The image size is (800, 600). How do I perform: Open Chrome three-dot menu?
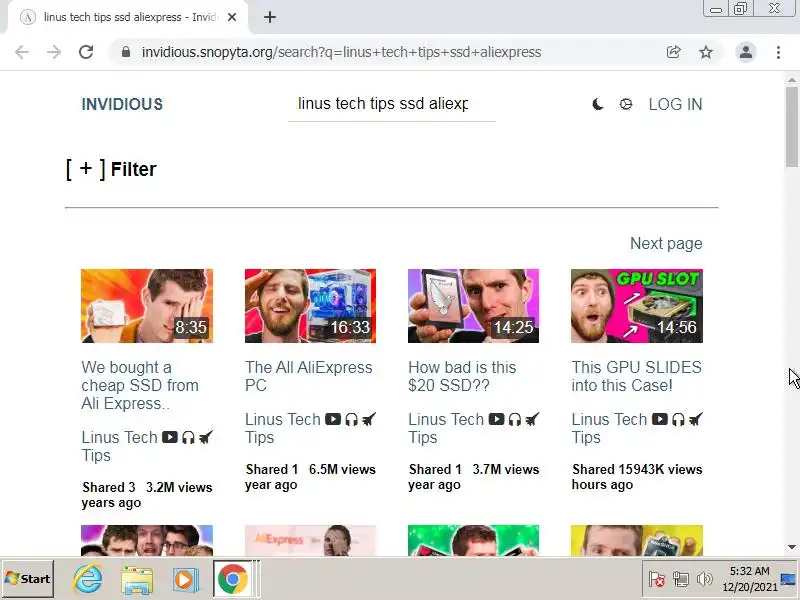pyautogui.click(x=778, y=52)
